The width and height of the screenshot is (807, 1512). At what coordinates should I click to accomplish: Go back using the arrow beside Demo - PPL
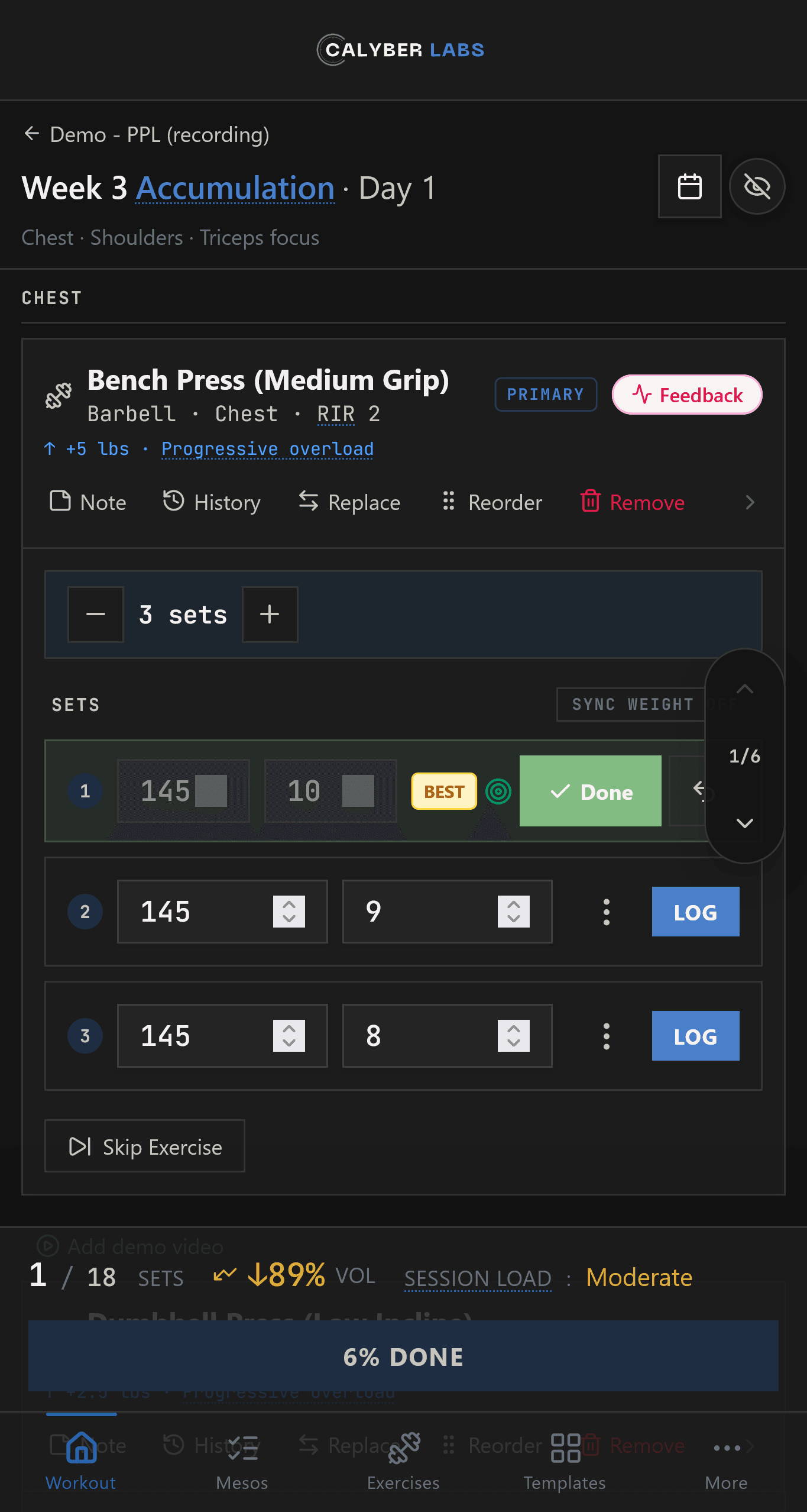[x=32, y=134]
